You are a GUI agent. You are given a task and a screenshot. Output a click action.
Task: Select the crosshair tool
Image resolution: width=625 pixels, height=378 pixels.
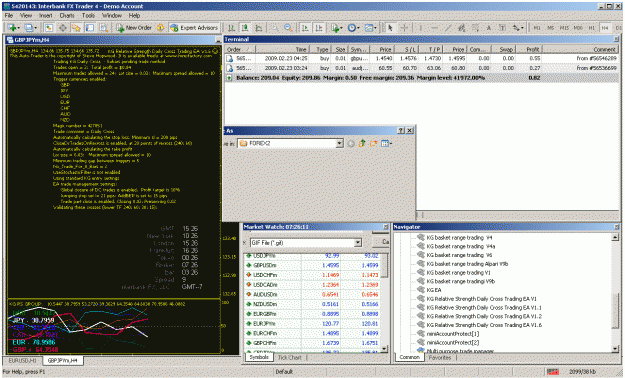pos(404,28)
